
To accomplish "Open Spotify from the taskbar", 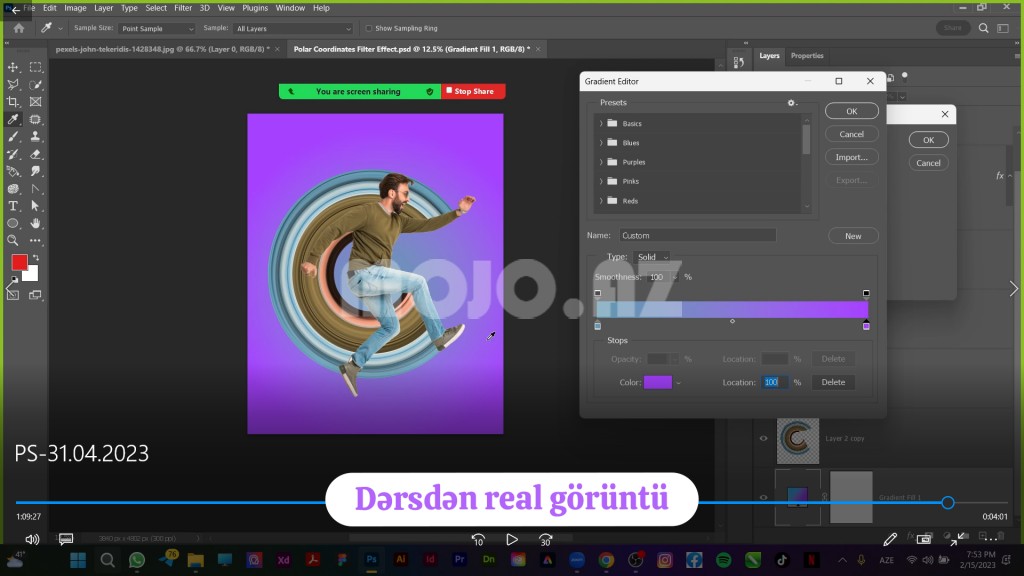I will point(723,560).
